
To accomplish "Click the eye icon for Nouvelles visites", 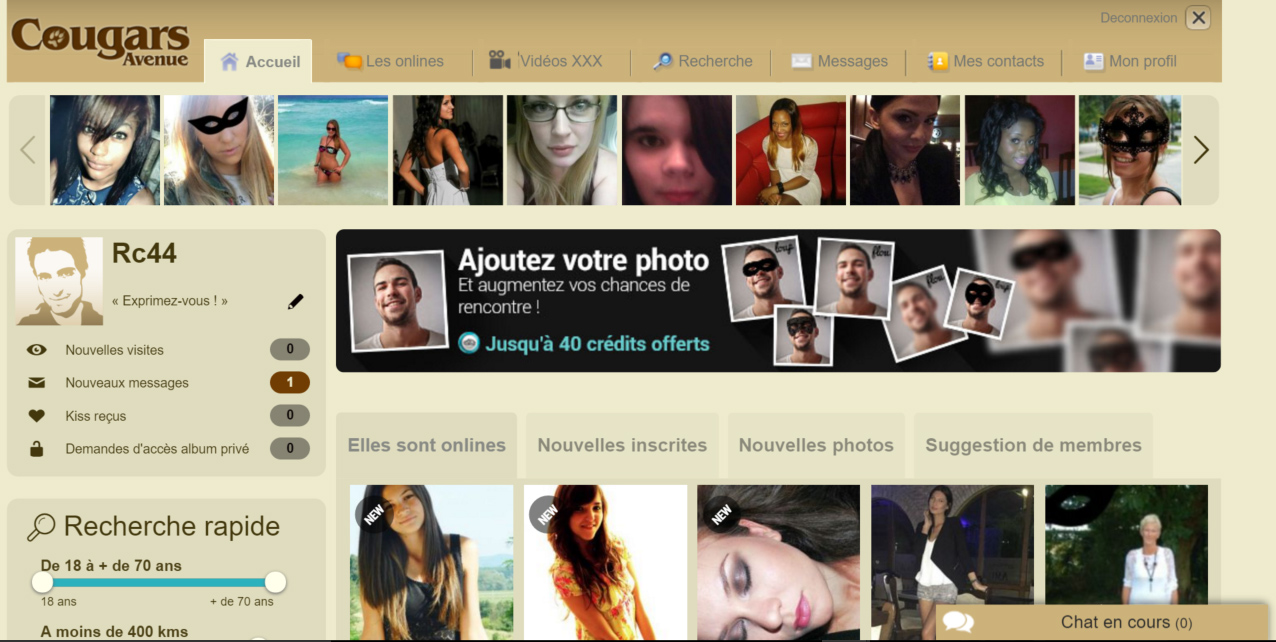I will tap(37, 350).
